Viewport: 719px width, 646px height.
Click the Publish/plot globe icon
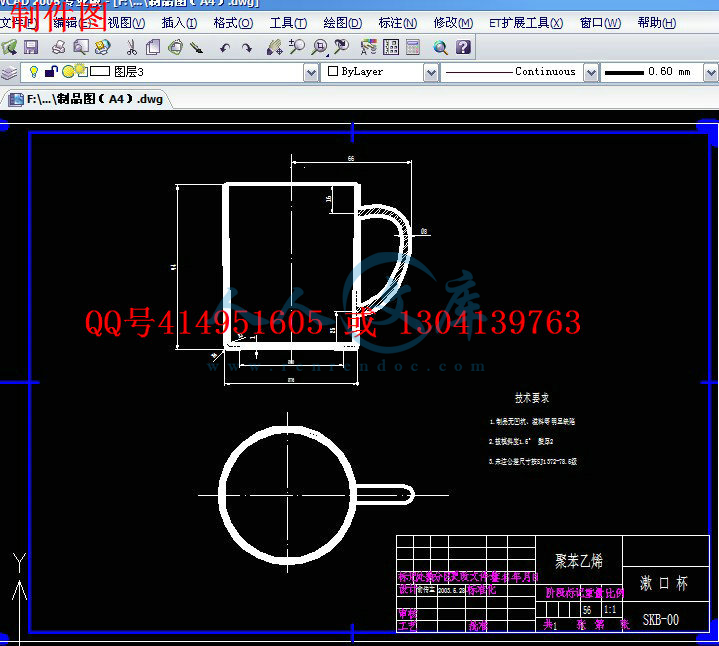click(103, 47)
